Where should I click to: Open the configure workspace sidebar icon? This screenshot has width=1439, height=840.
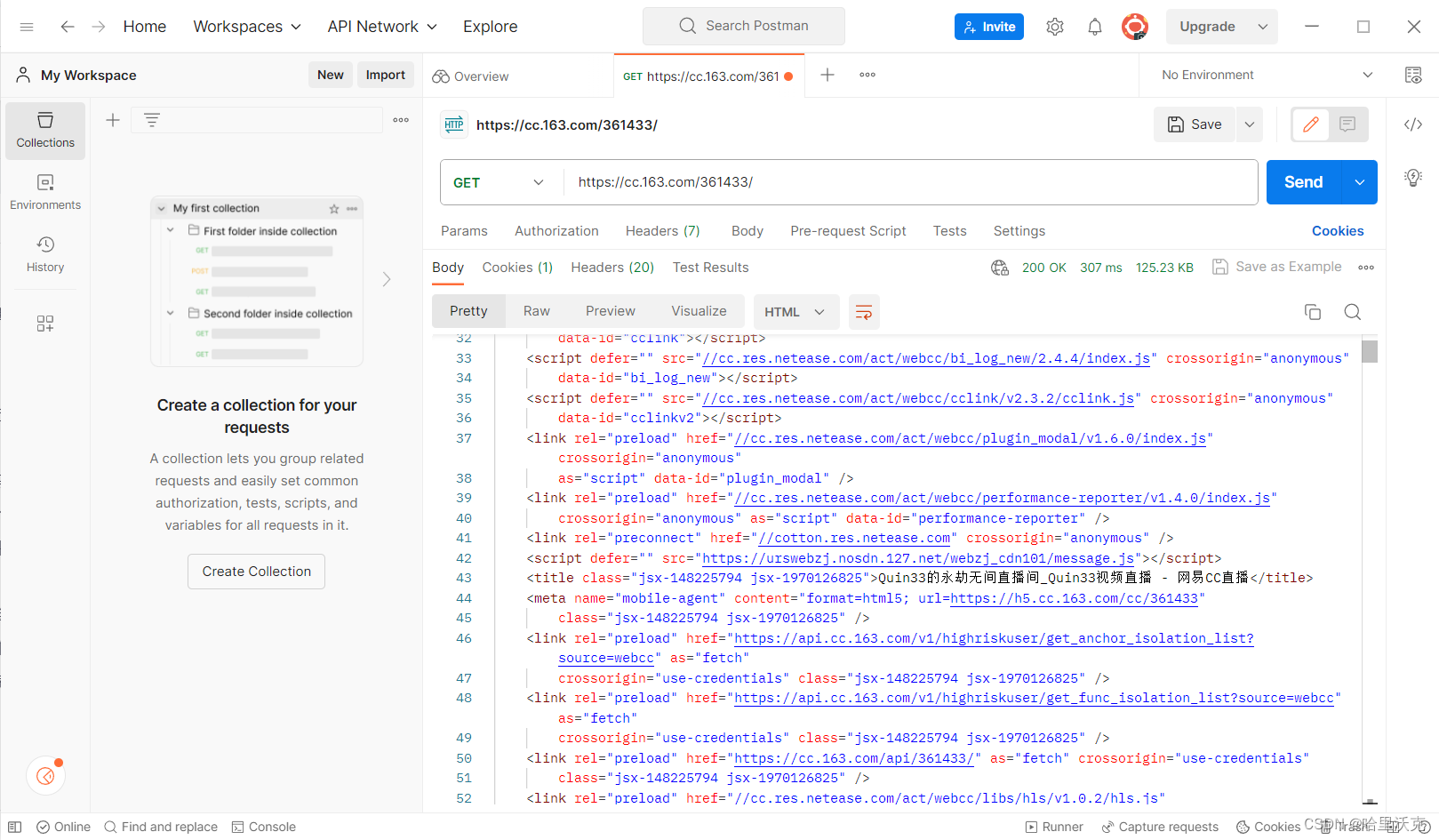45,323
